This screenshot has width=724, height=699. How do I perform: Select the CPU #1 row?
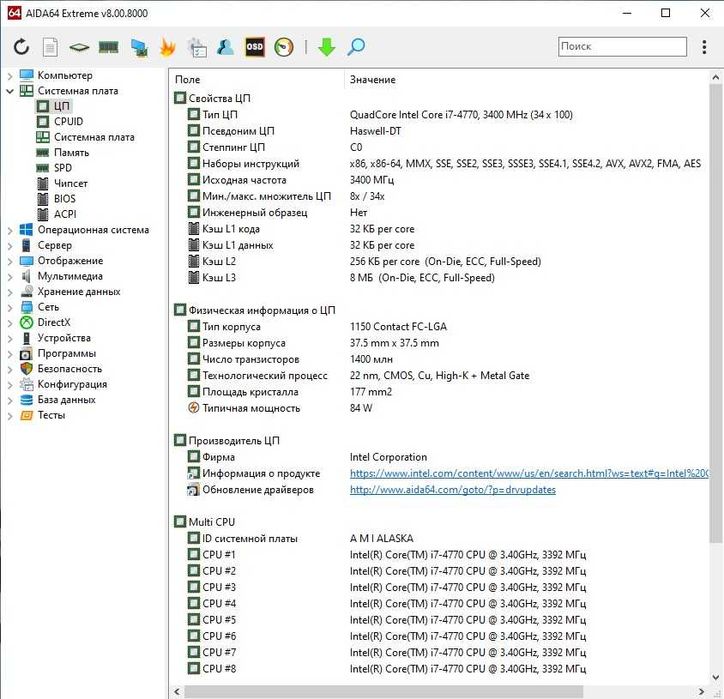(439, 554)
